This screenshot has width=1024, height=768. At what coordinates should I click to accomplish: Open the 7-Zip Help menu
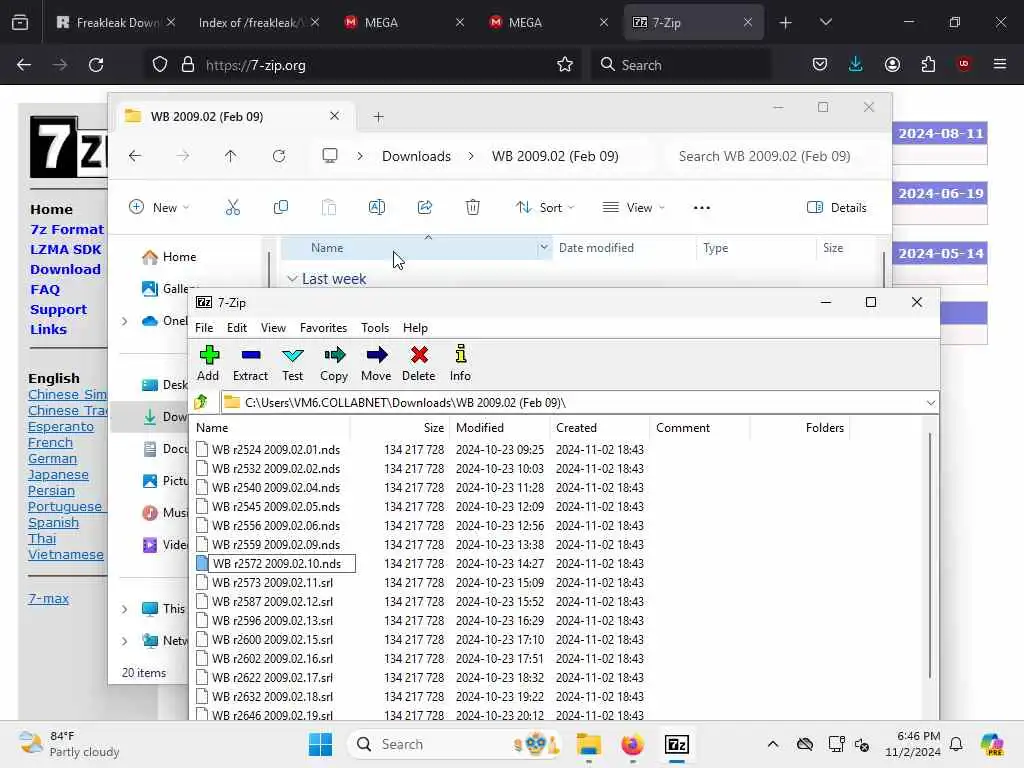click(415, 328)
